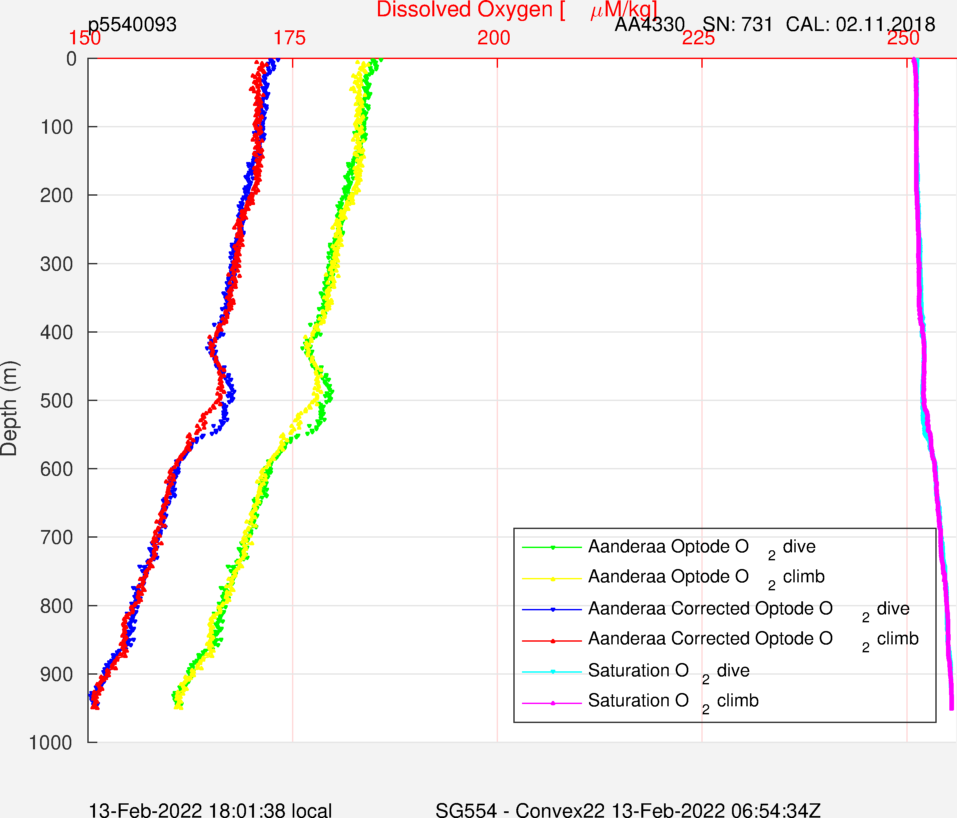Click the magenta line sample in legend
The image size is (957, 818).
552,703
